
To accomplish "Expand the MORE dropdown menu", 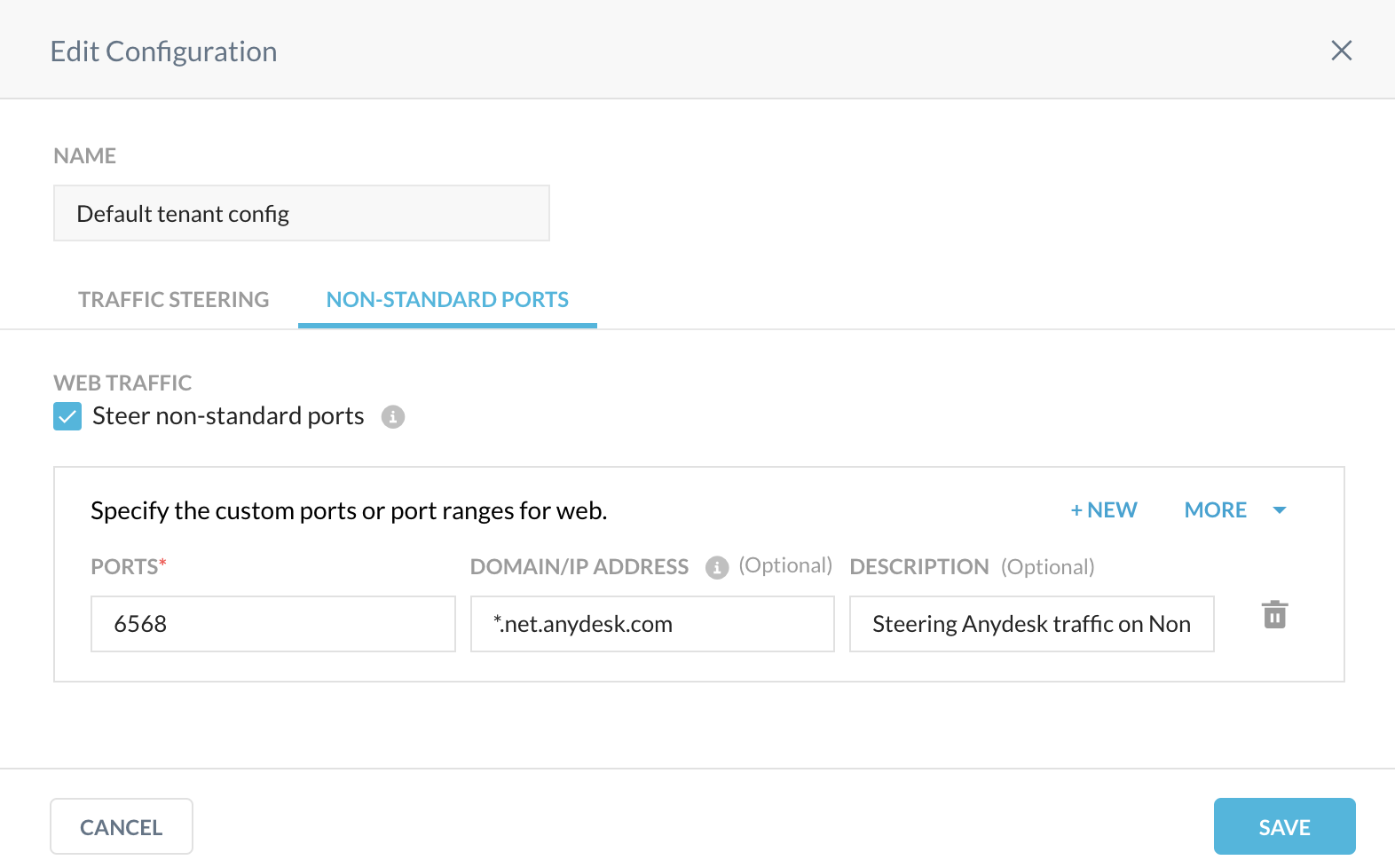I will [1235, 510].
